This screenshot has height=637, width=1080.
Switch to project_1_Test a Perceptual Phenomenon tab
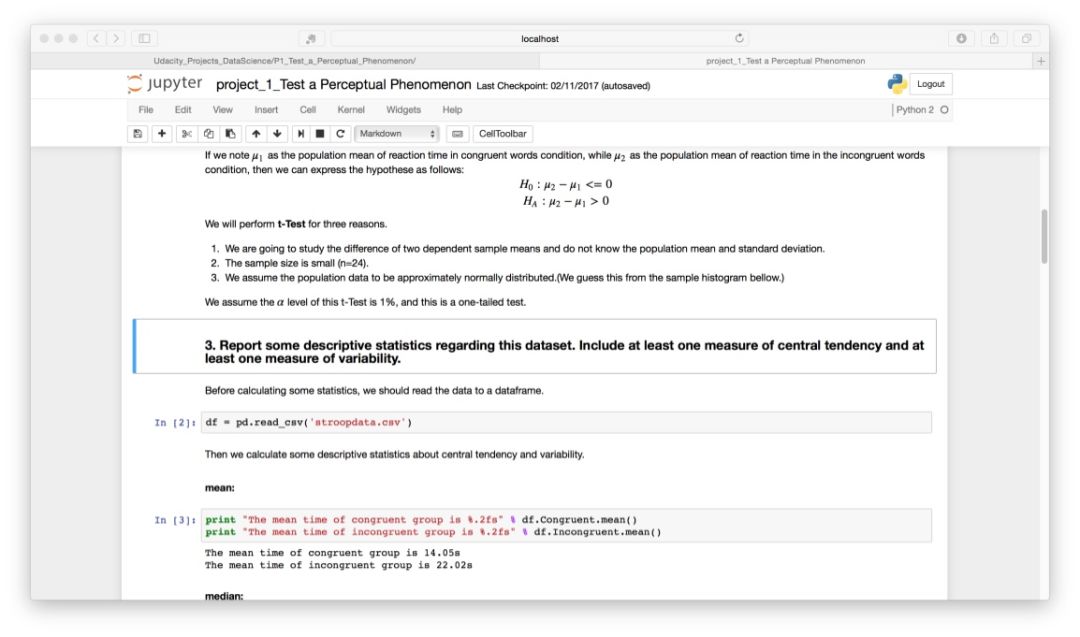click(x=786, y=61)
